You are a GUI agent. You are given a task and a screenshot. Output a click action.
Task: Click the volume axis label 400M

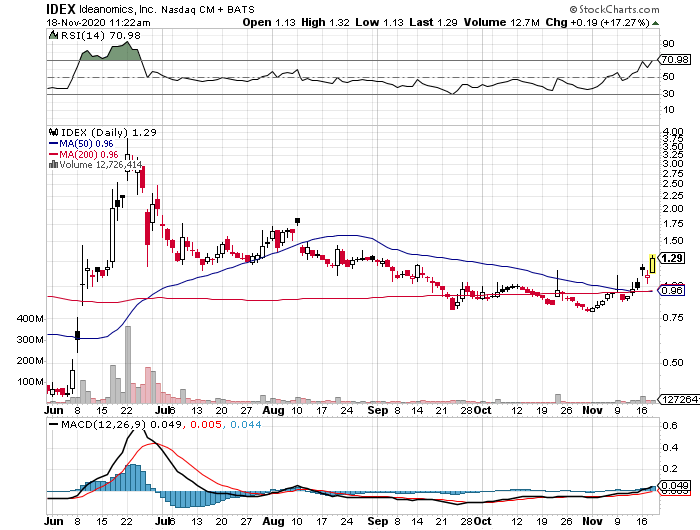click(30, 319)
